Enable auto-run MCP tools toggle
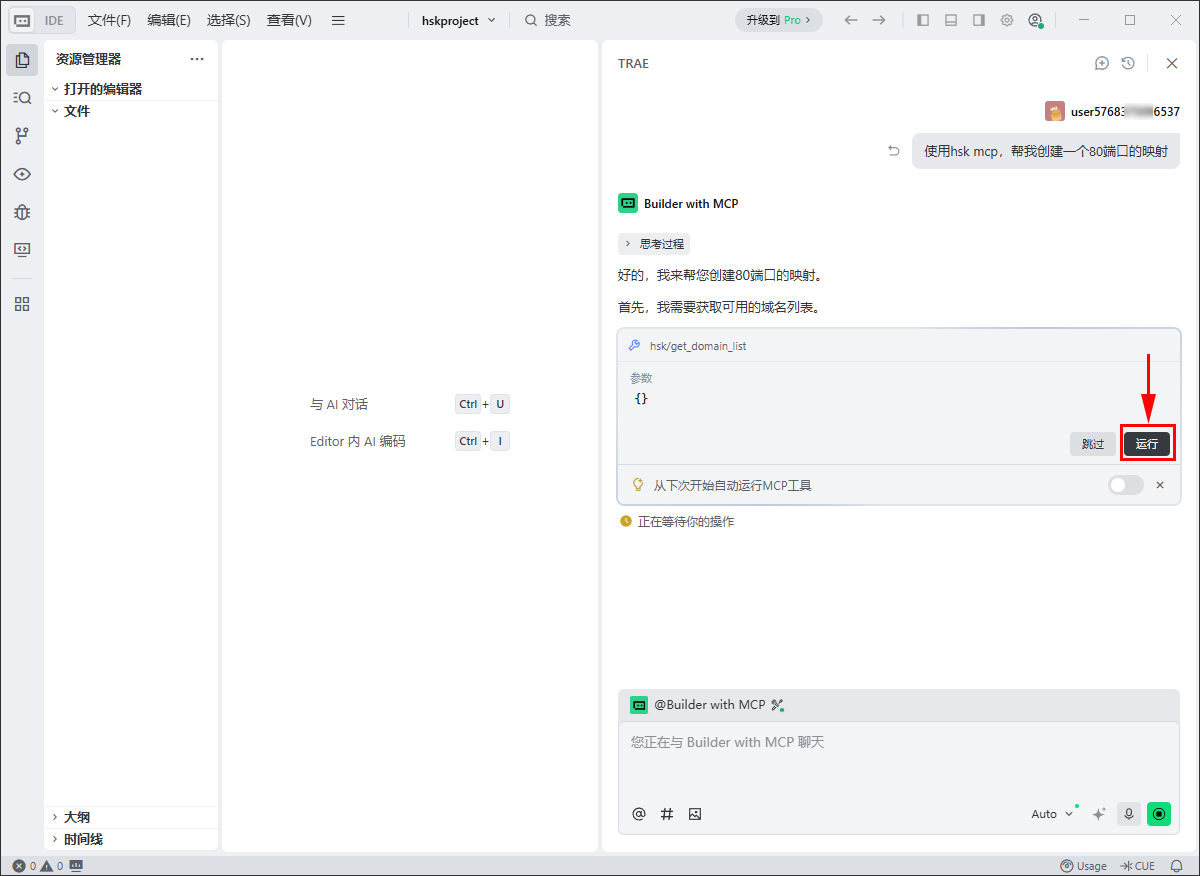This screenshot has height=876, width=1200. point(1125,485)
